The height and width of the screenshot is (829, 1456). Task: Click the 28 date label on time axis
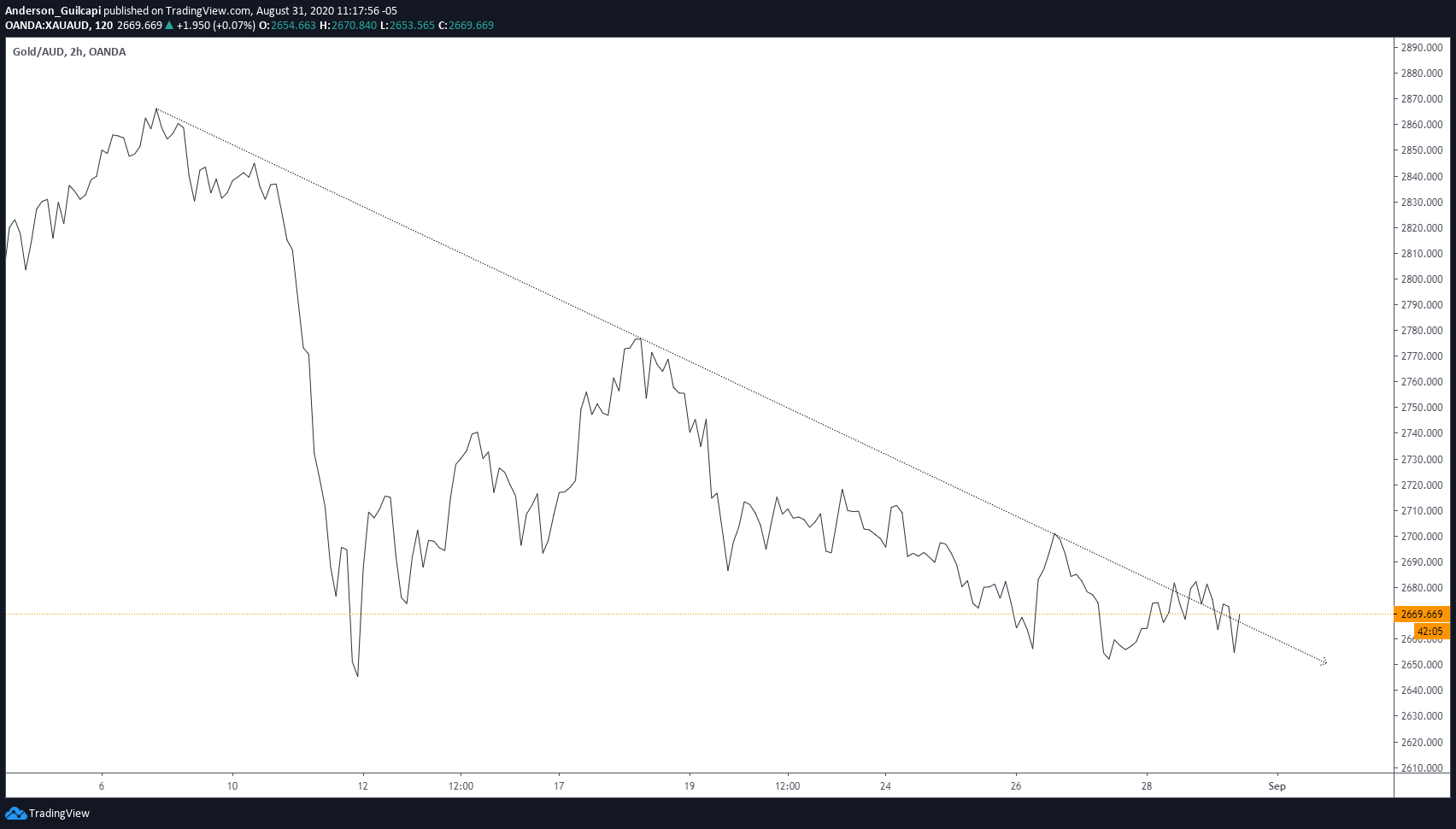1147,785
